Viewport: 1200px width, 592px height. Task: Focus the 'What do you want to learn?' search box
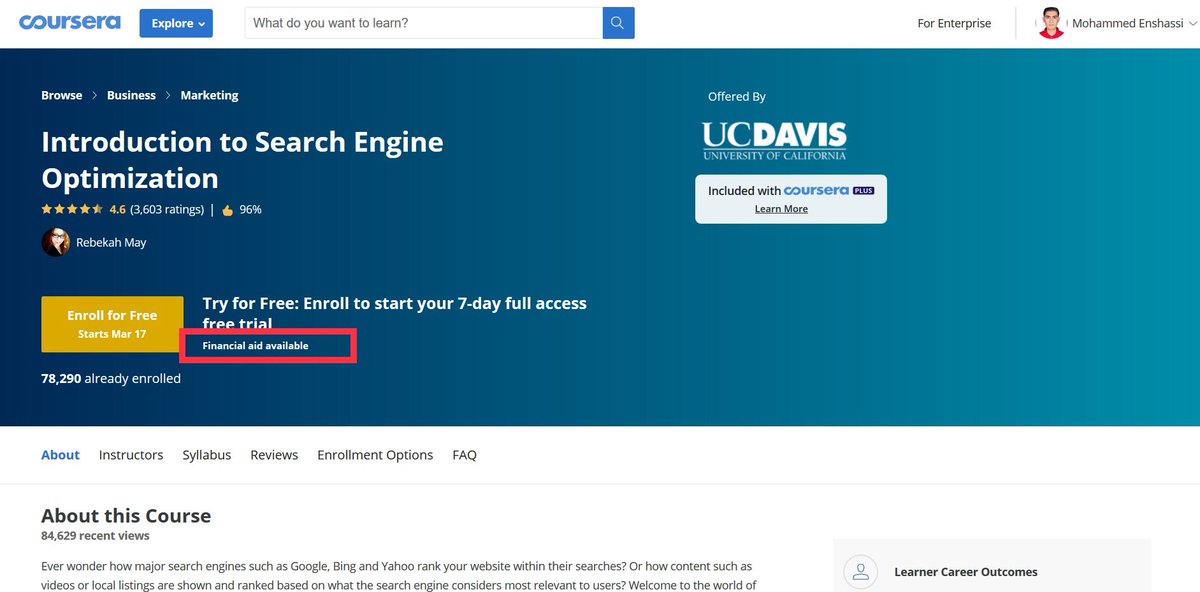(424, 22)
